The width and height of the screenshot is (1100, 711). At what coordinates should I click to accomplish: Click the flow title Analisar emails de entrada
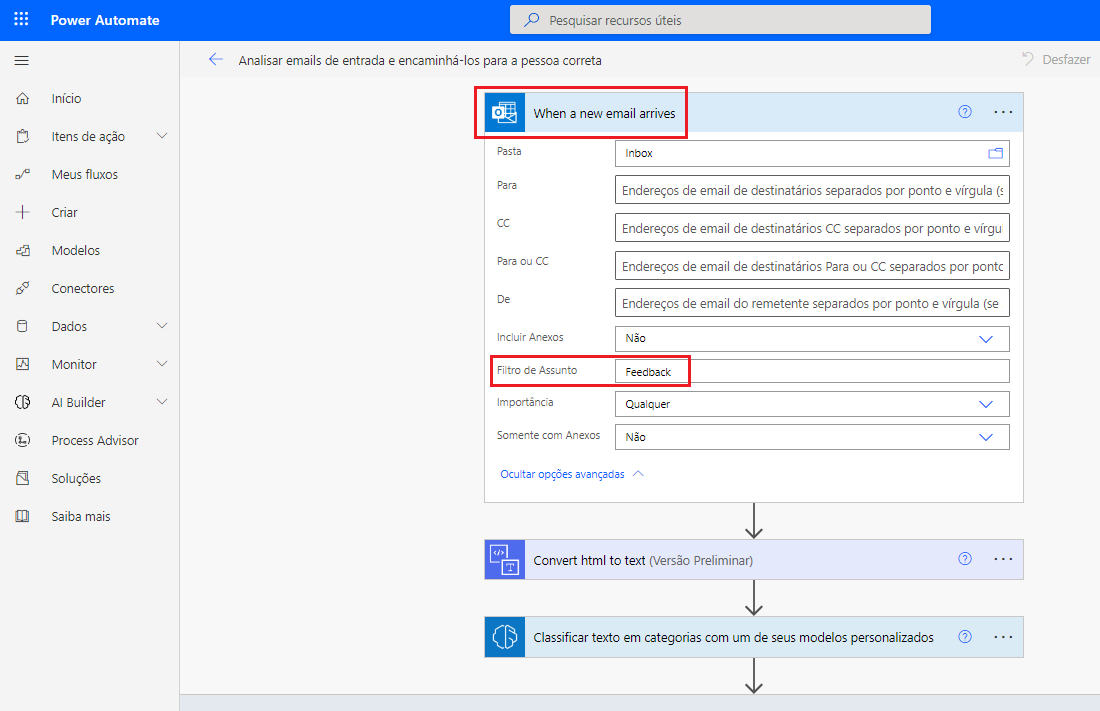420,60
